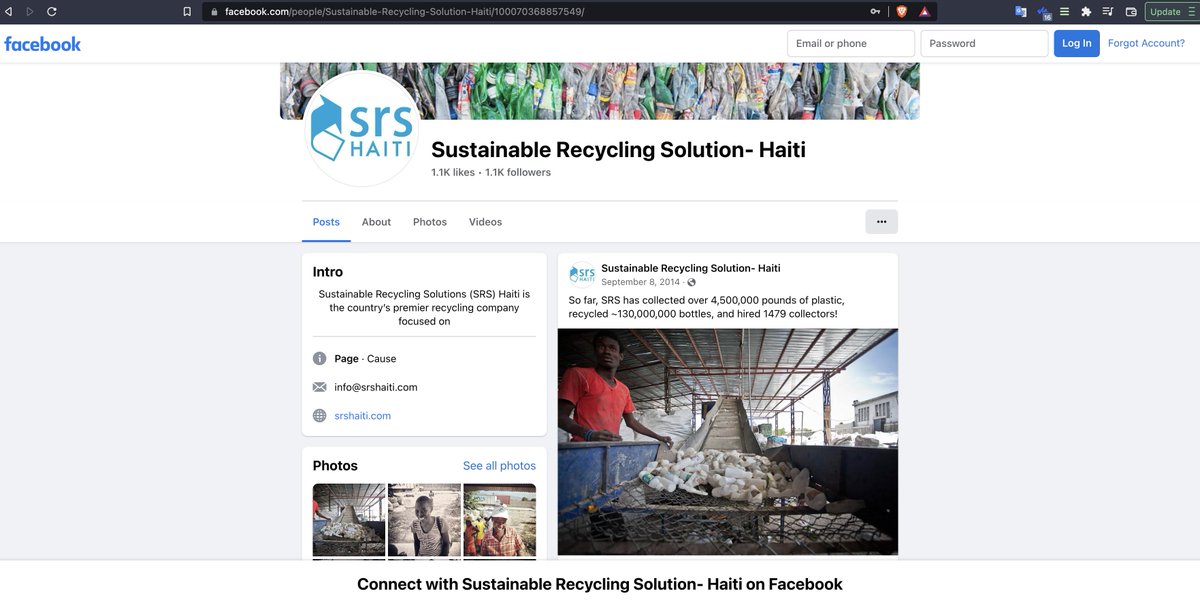The image size is (1200, 606).
Task: Open the Extensions puzzle piece menu
Action: 1086,11
